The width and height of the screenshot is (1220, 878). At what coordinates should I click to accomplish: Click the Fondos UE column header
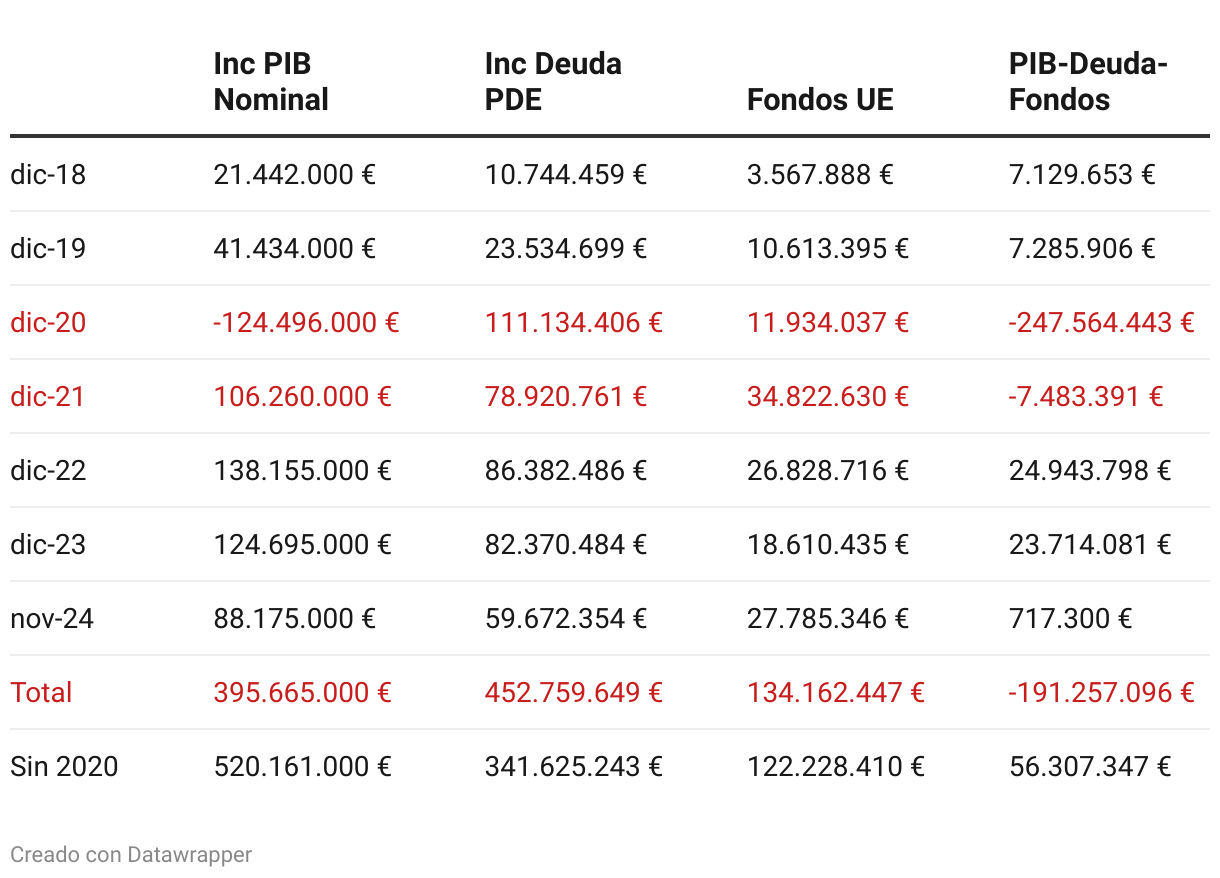(x=820, y=100)
